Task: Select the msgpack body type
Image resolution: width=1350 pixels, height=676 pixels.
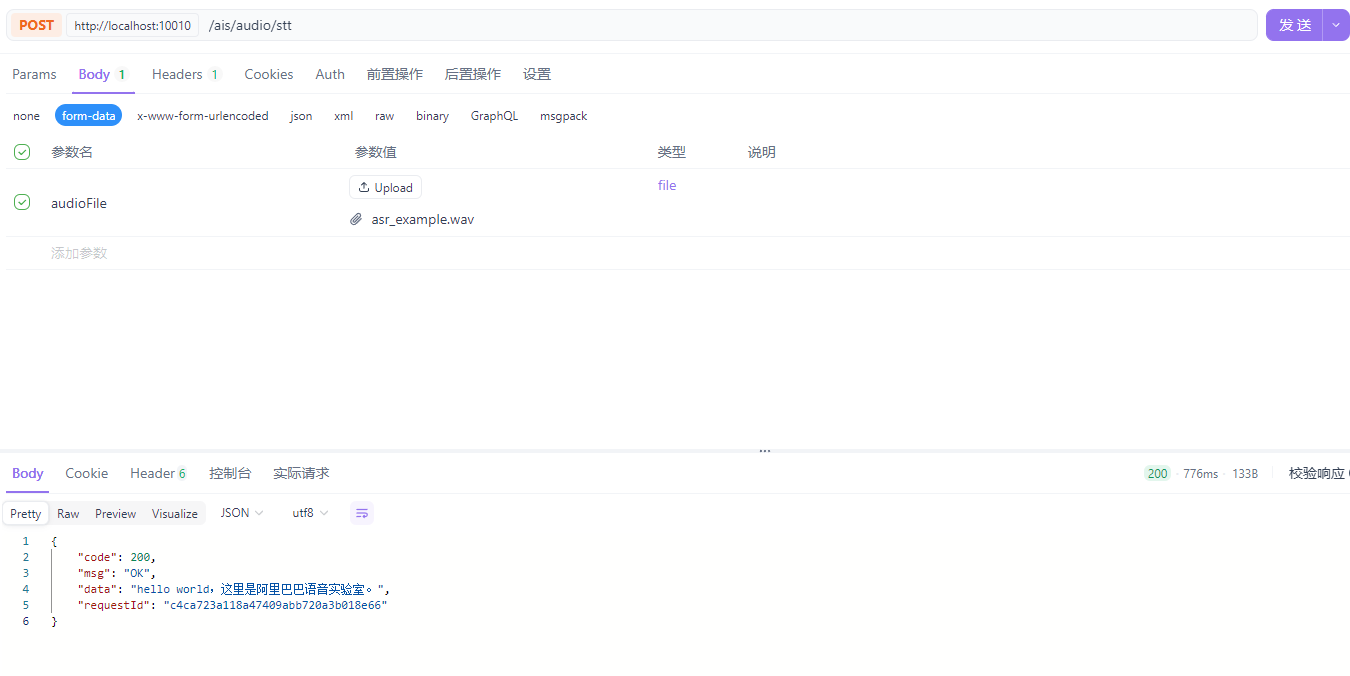Action: pos(564,116)
